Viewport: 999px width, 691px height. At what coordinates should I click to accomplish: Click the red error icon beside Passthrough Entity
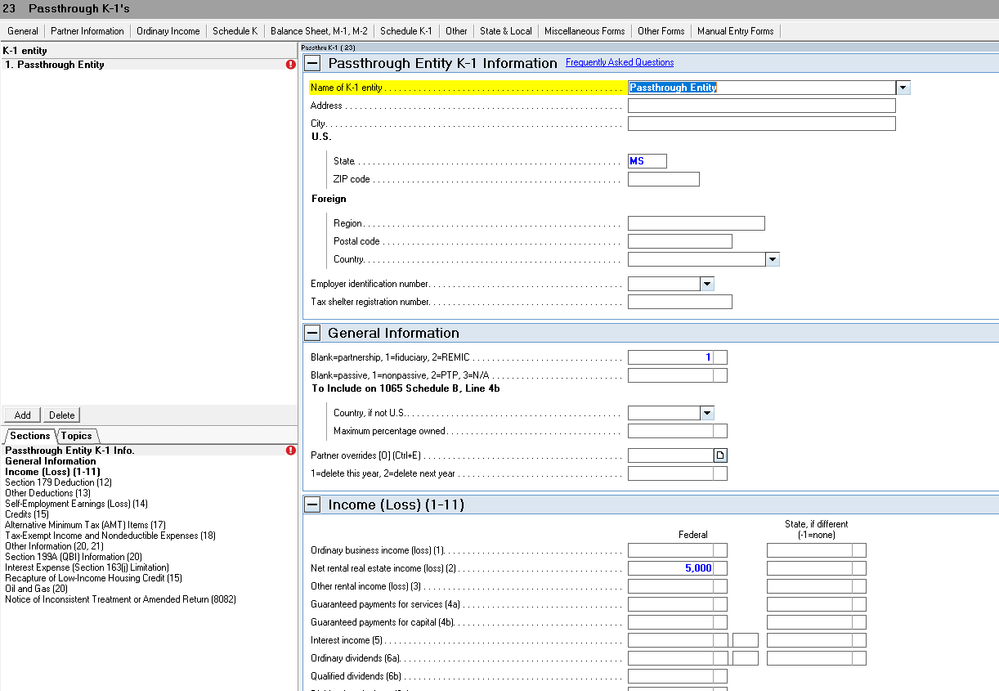click(291, 65)
